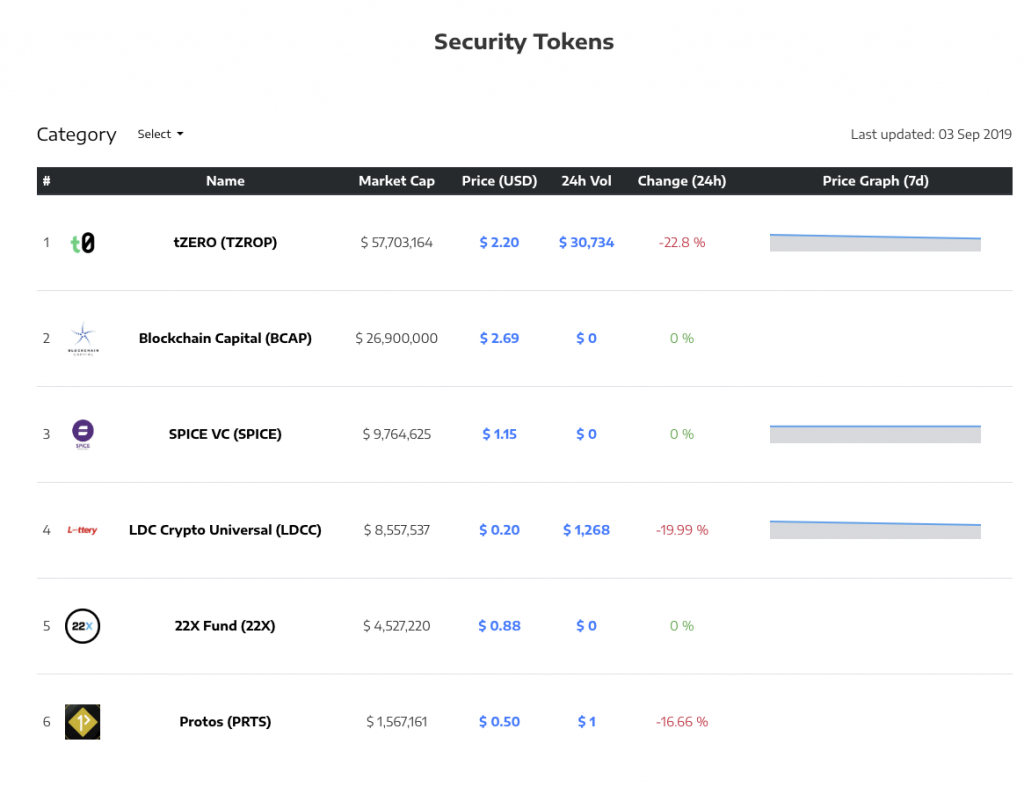Sort table by Change (24h) header
Viewport: 1024px width, 802px height.
coord(681,181)
